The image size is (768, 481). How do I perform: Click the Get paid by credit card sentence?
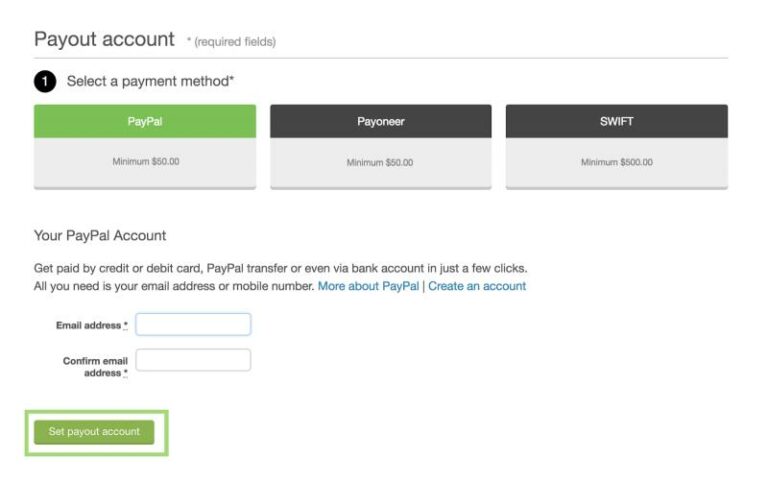pos(280,268)
